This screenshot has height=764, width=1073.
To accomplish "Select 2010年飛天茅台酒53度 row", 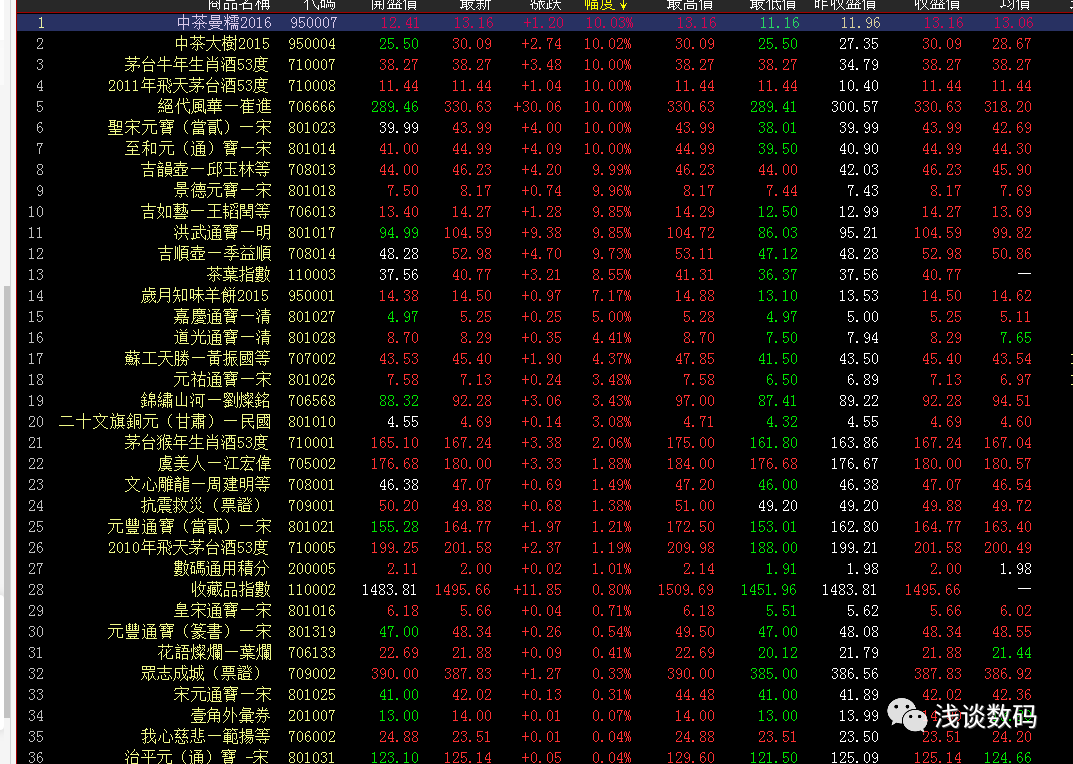I will (188, 548).
